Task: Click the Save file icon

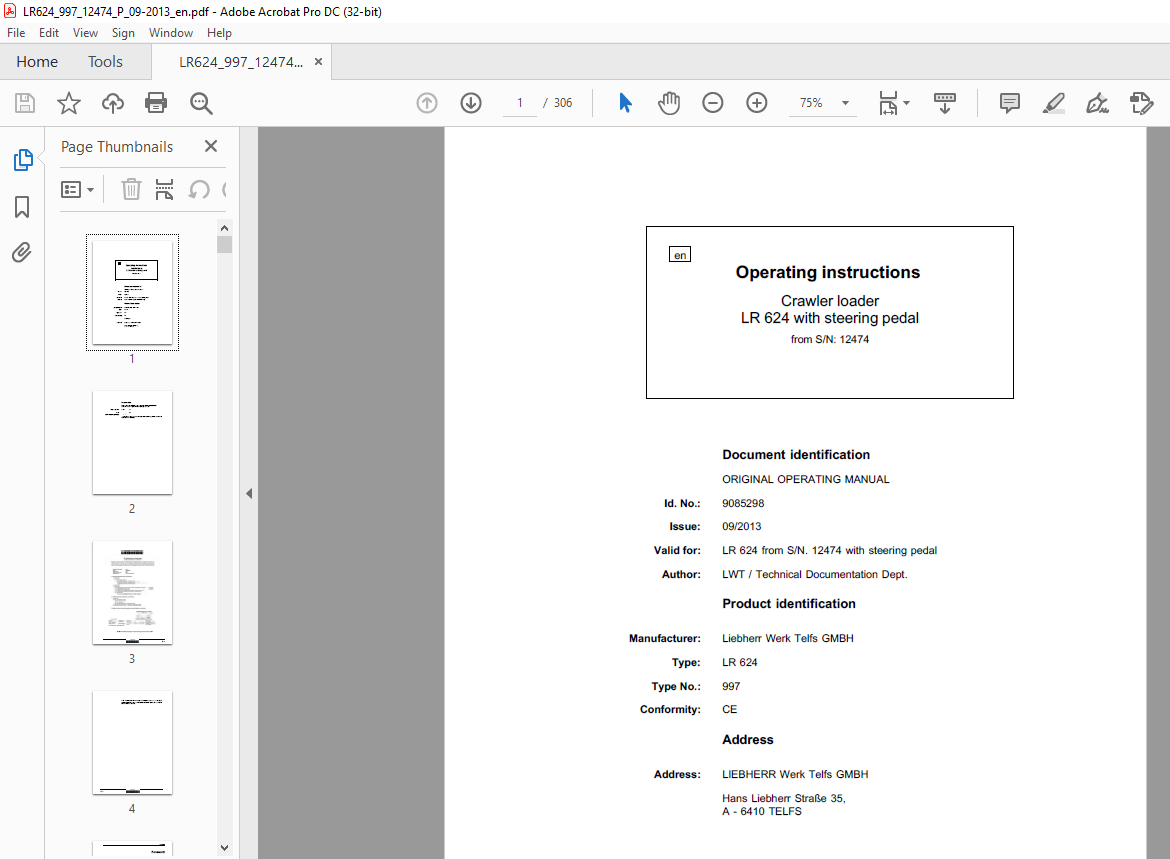Action: [x=25, y=103]
